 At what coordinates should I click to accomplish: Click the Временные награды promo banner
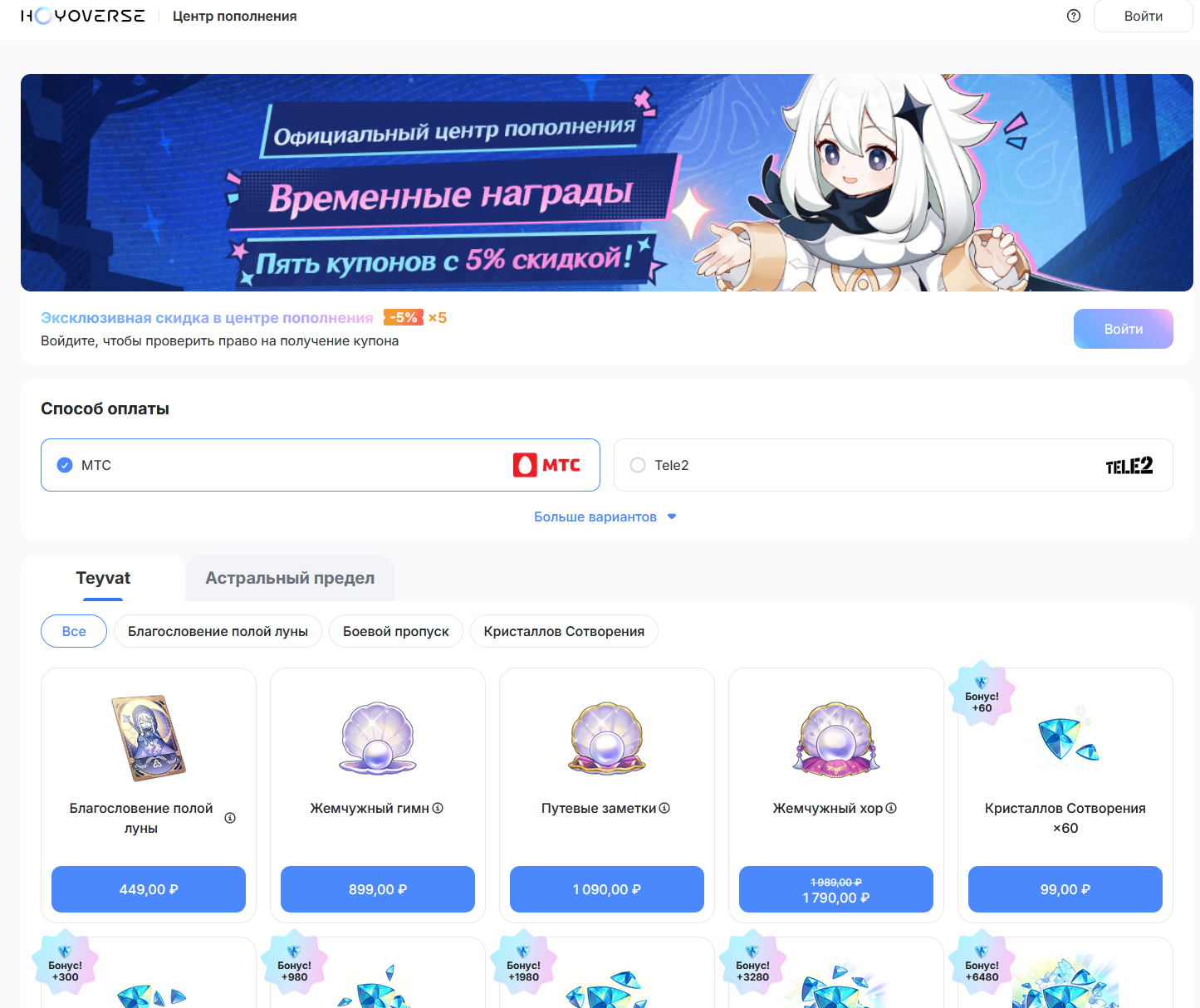click(x=607, y=183)
